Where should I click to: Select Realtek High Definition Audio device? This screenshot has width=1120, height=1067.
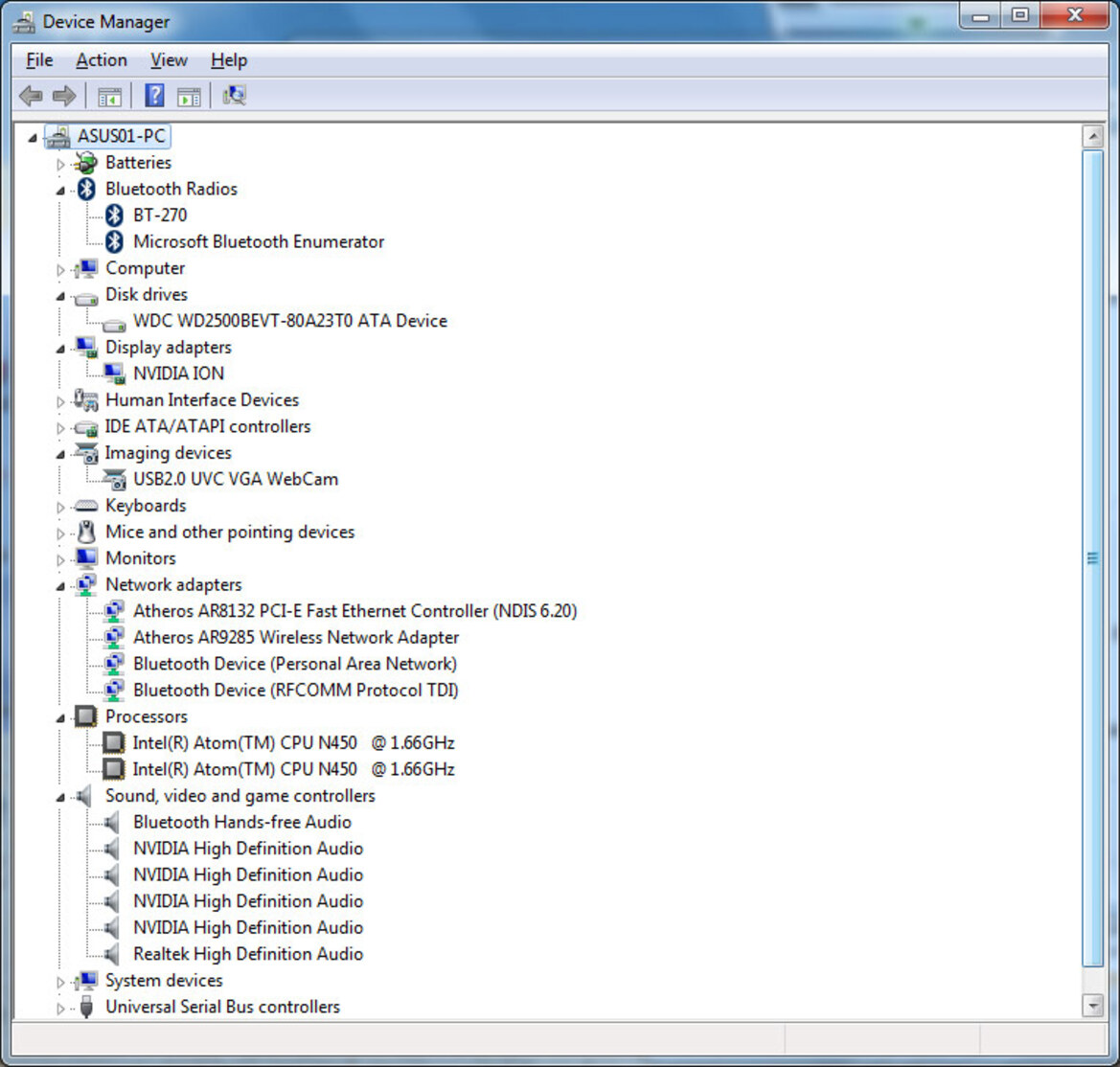(247, 954)
